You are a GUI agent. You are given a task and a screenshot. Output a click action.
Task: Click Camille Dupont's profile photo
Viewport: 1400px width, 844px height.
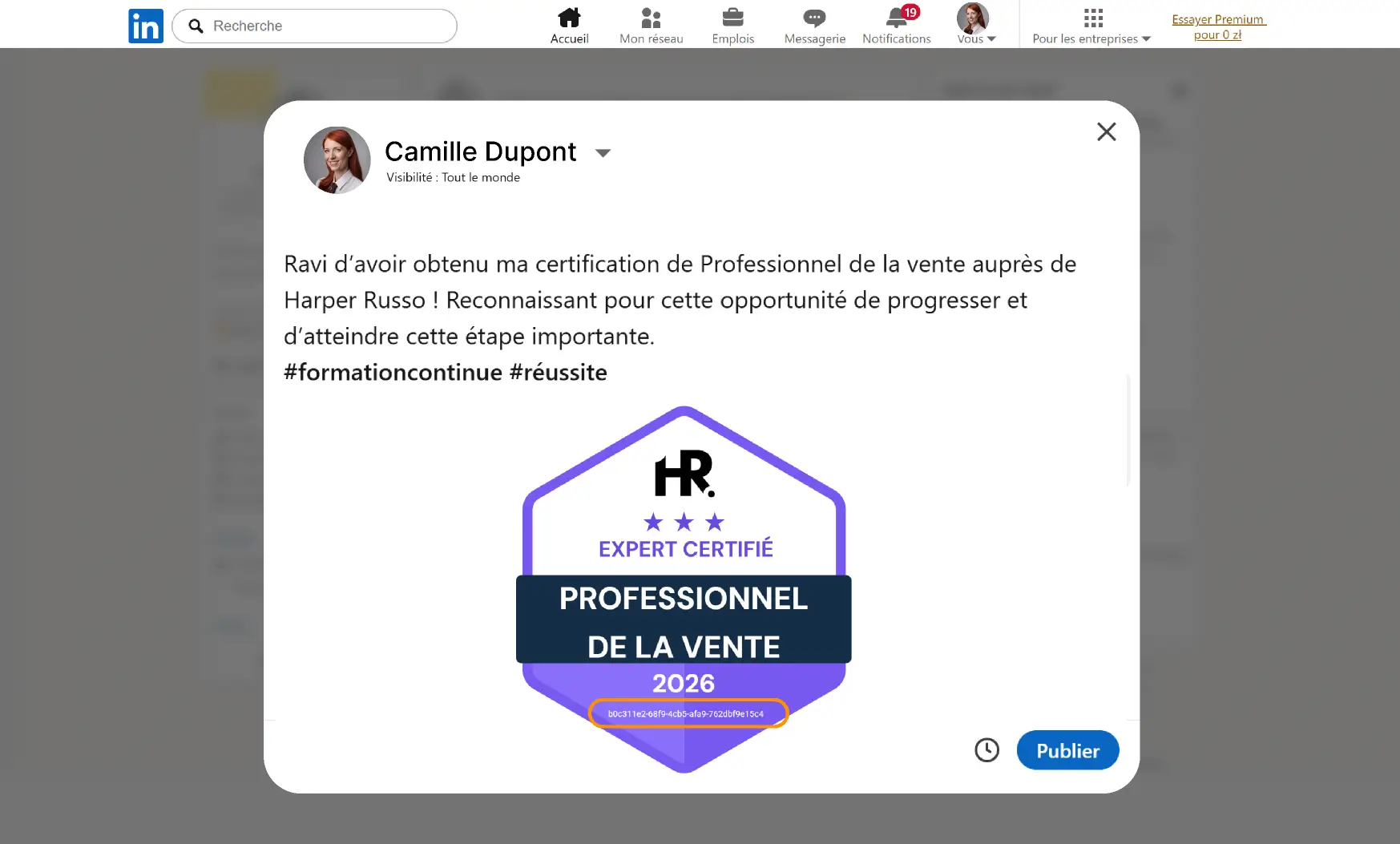[337, 160]
